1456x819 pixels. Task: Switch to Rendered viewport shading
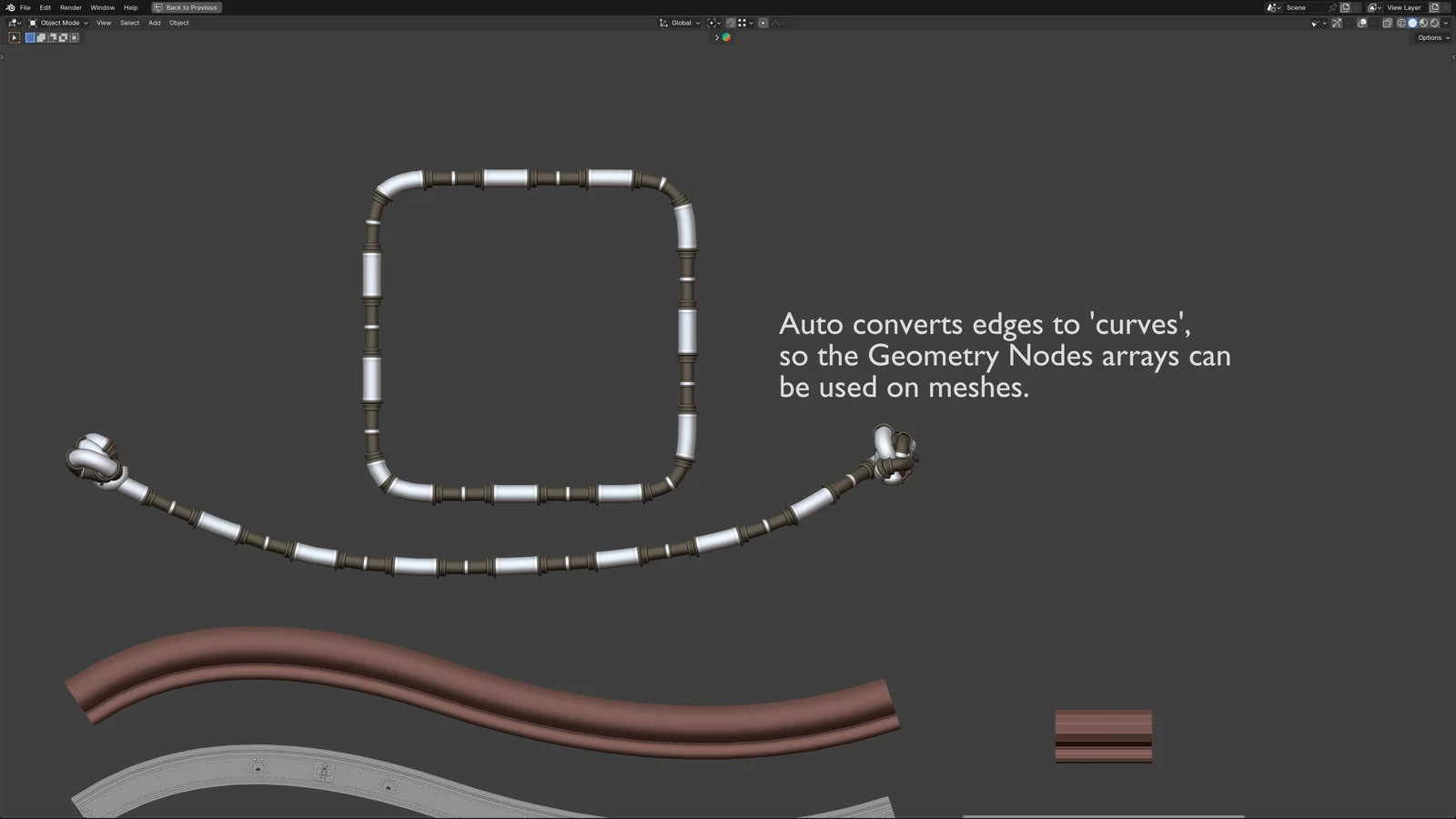point(1436,23)
